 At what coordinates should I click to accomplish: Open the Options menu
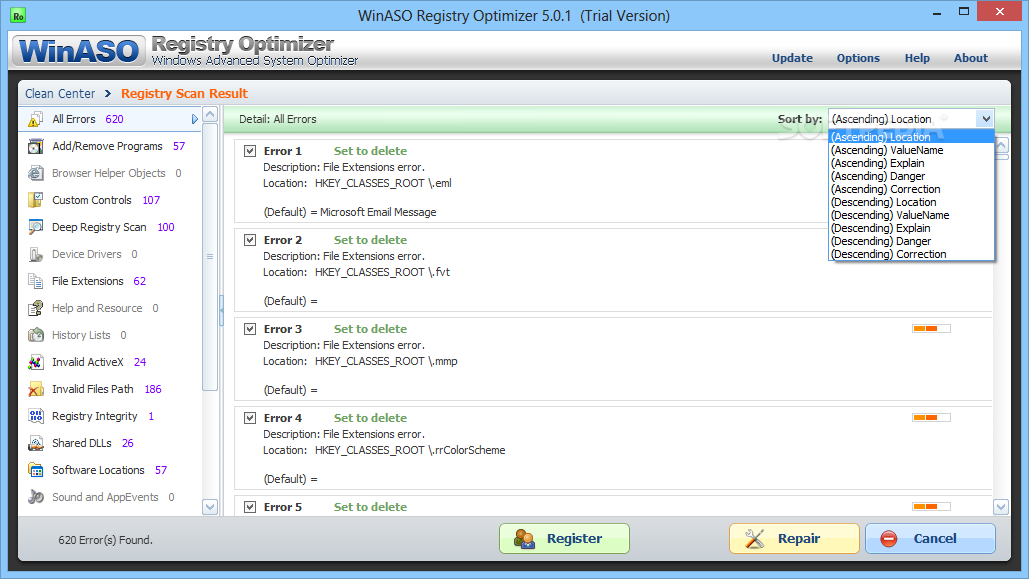pyautogui.click(x=858, y=58)
